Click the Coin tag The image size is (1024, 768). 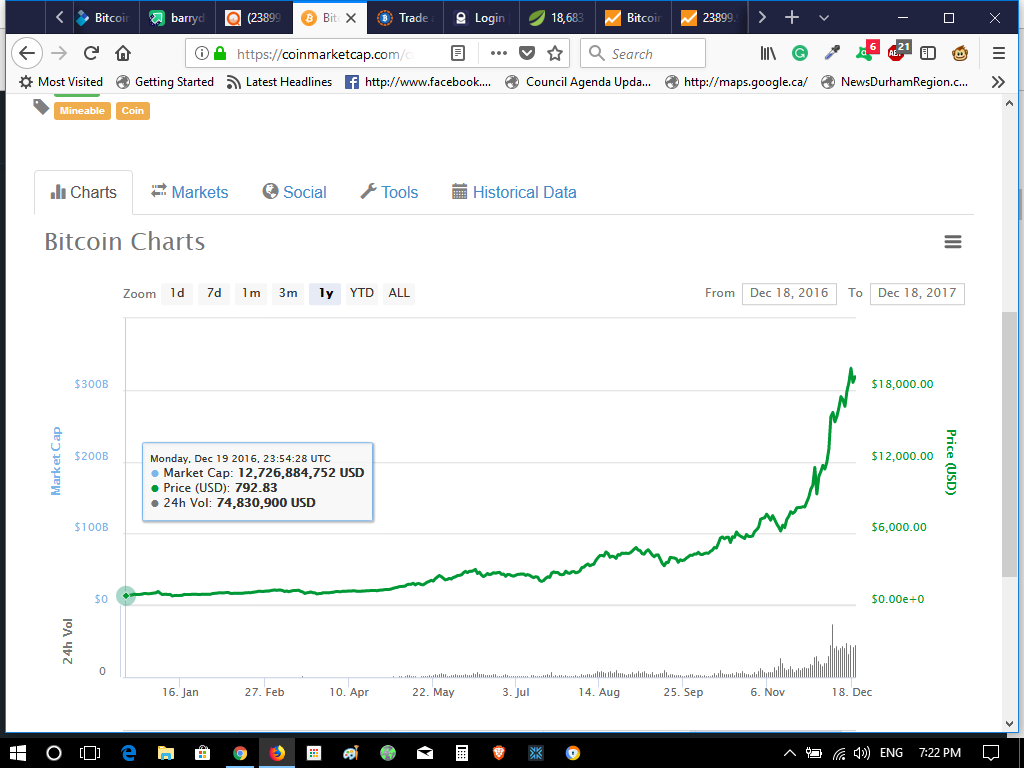point(133,111)
